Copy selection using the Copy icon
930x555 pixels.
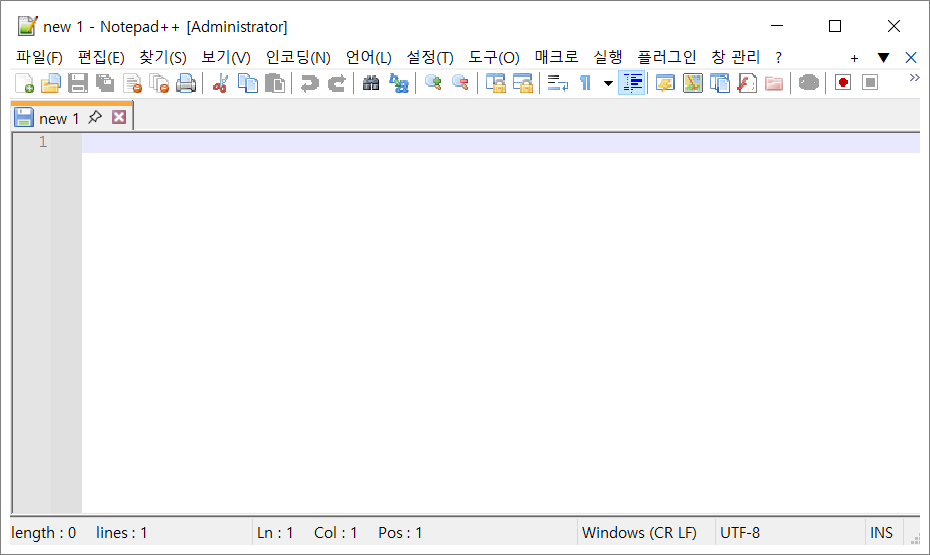tap(247, 83)
